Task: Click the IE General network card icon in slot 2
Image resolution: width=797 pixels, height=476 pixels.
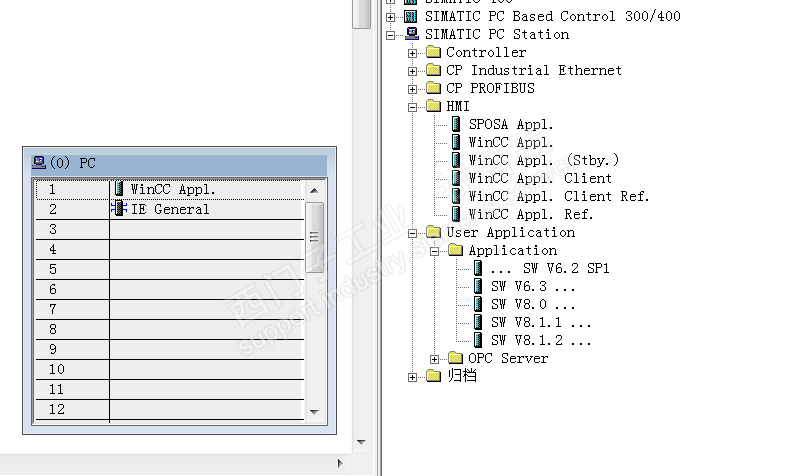Action: click(119, 209)
